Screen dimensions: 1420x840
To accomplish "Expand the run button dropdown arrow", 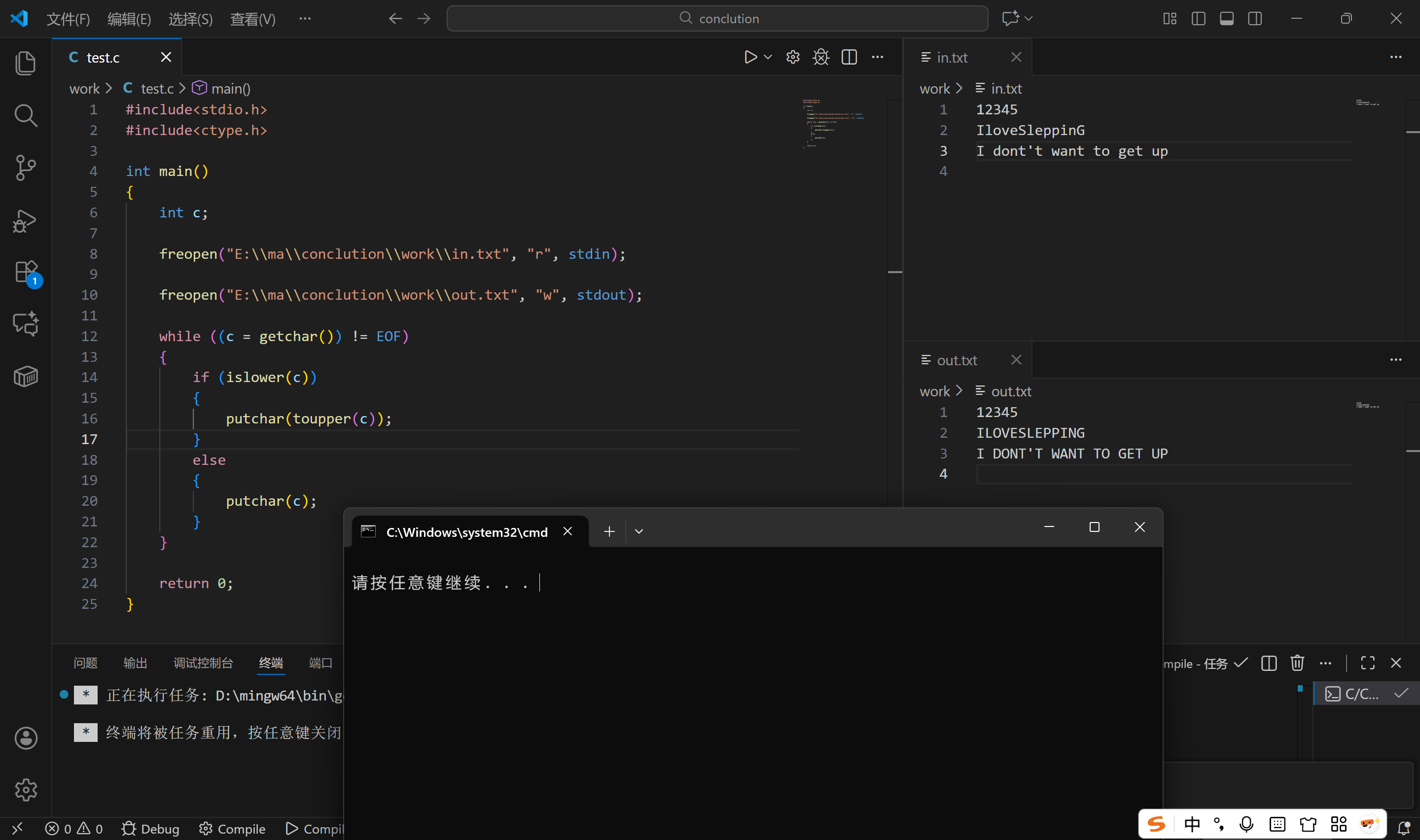I will (x=768, y=57).
